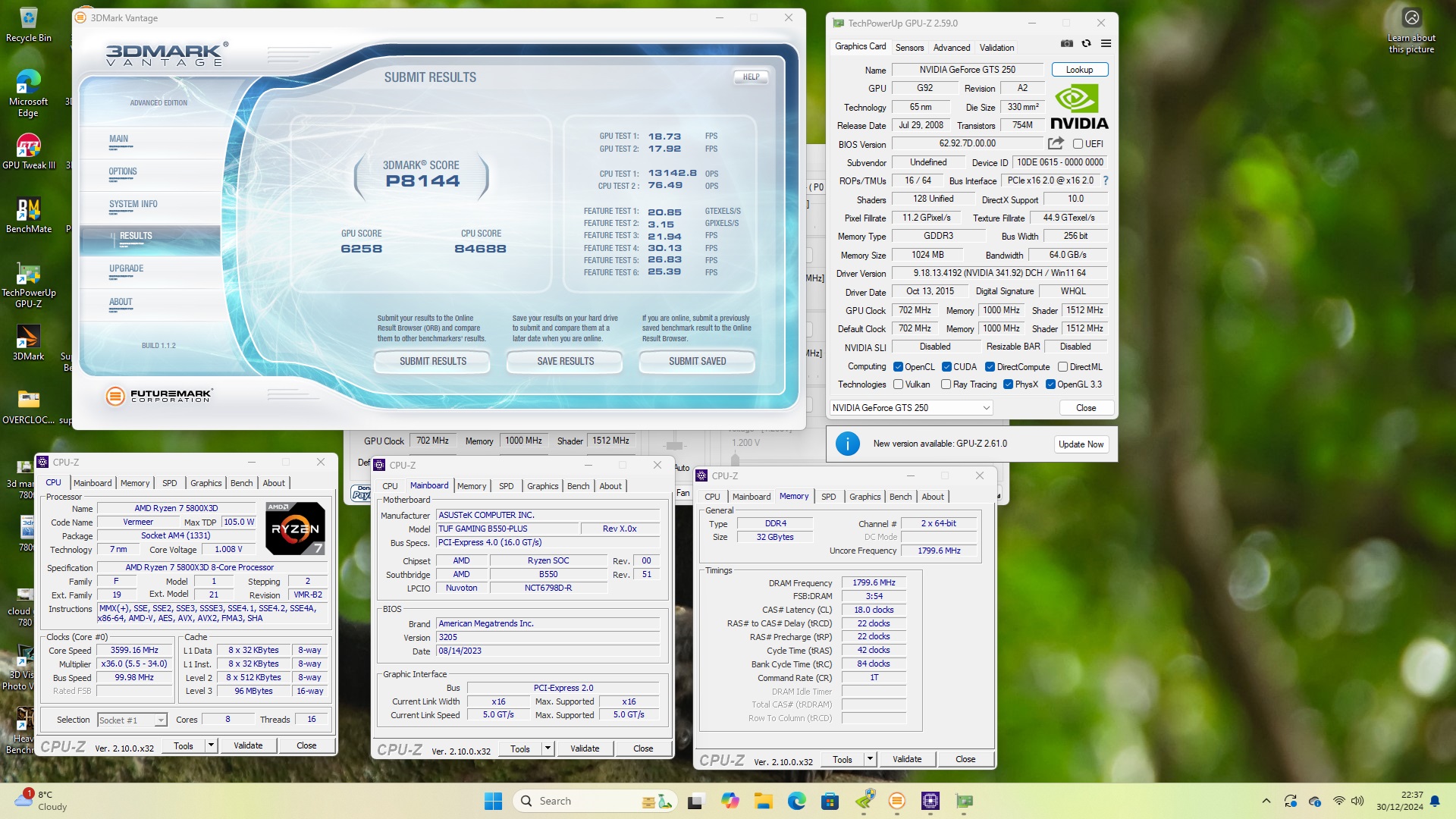Click Validate in the CPU-Z Mainboard window

pyautogui.click(x=585, y=748)
